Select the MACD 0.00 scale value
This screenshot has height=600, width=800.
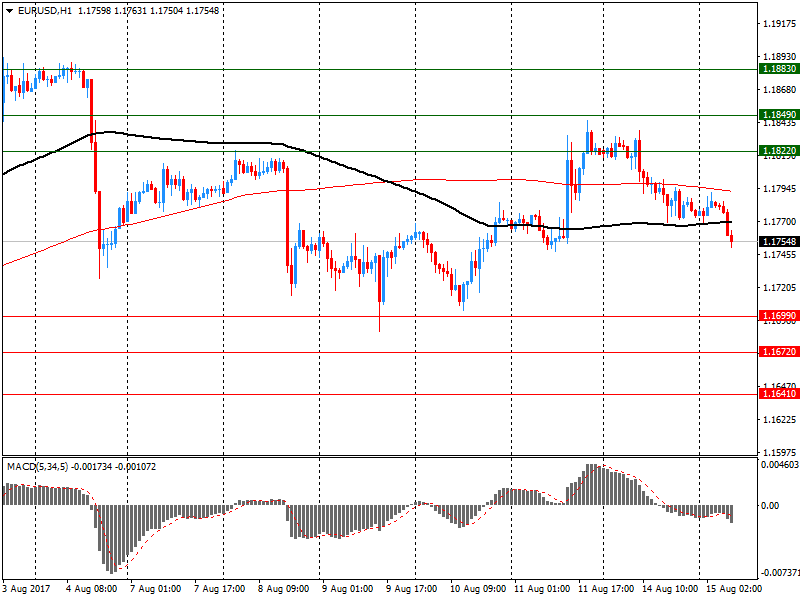(770, 506)
